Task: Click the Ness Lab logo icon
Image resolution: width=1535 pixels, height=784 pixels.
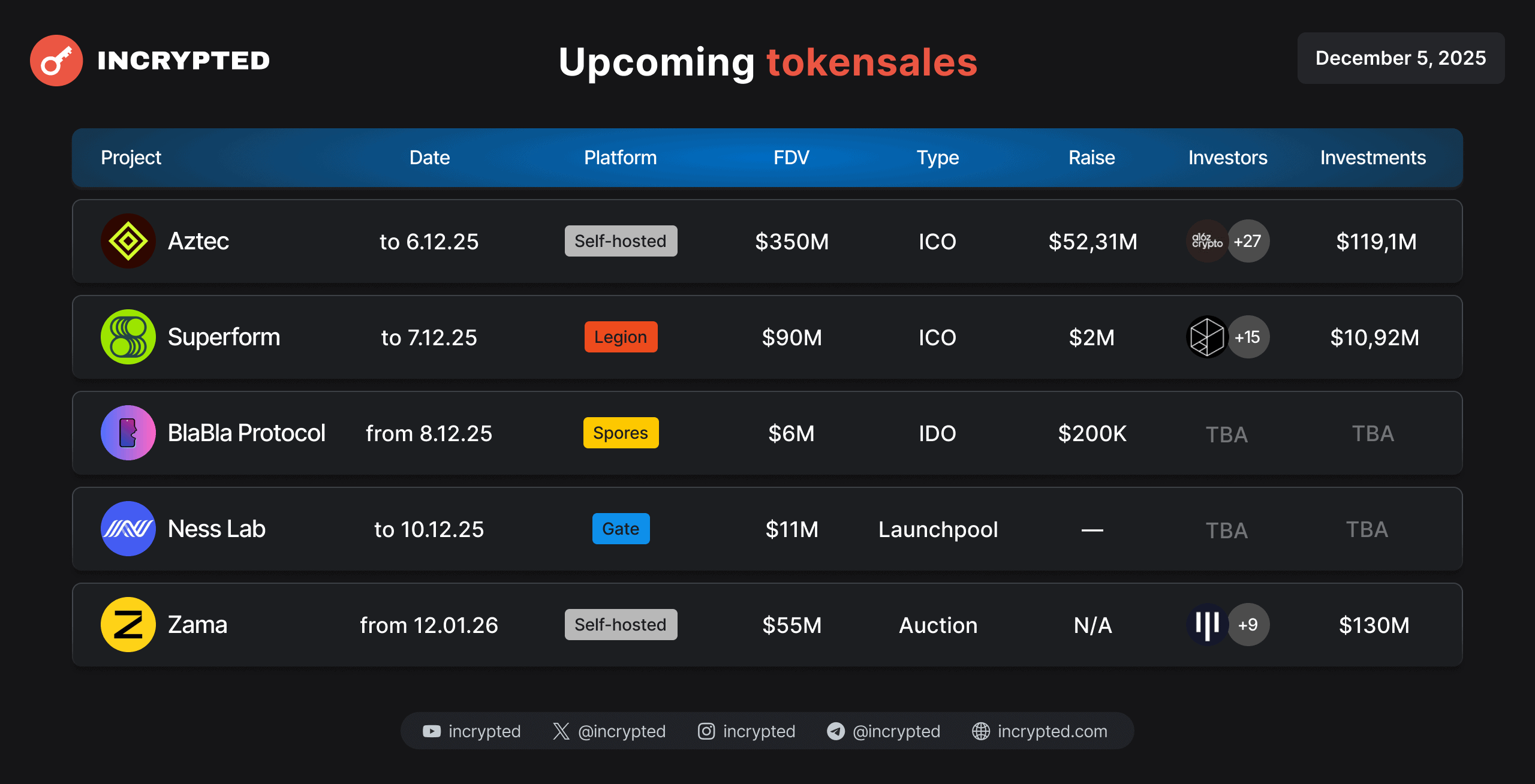Action: click(128, 529)
